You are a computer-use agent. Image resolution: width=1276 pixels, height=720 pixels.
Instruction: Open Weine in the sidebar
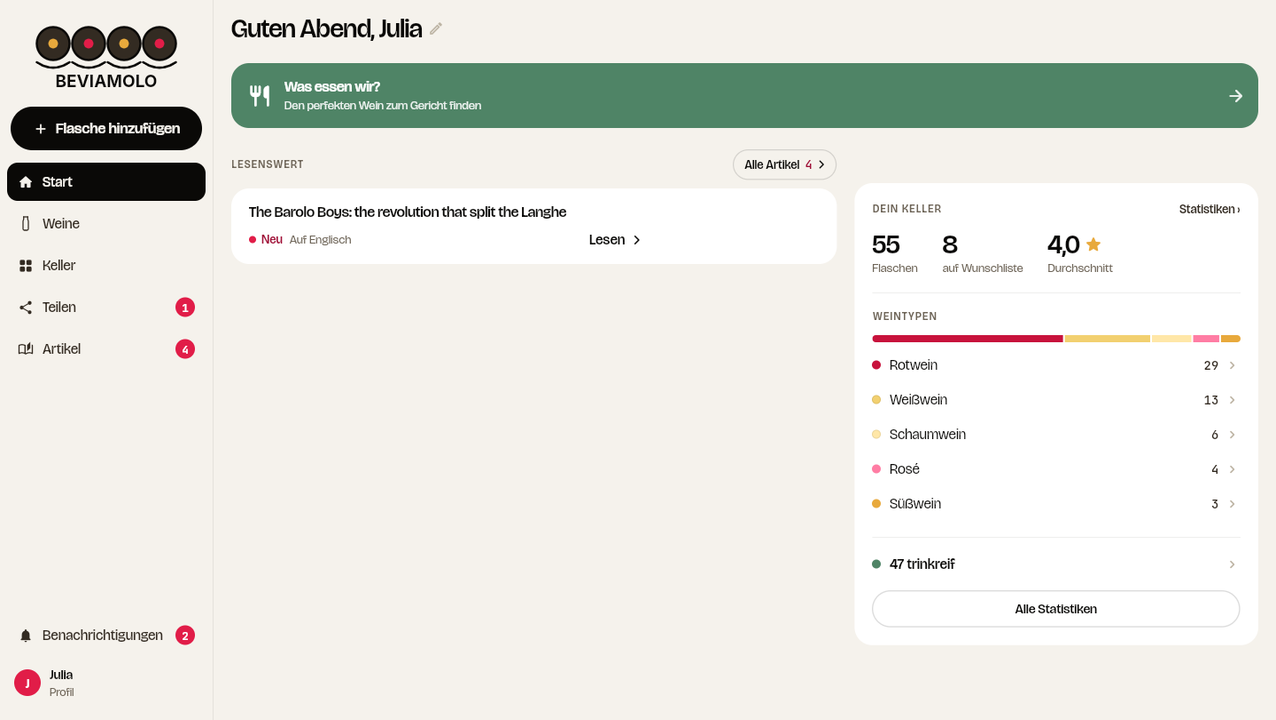[x=106, y=224]
